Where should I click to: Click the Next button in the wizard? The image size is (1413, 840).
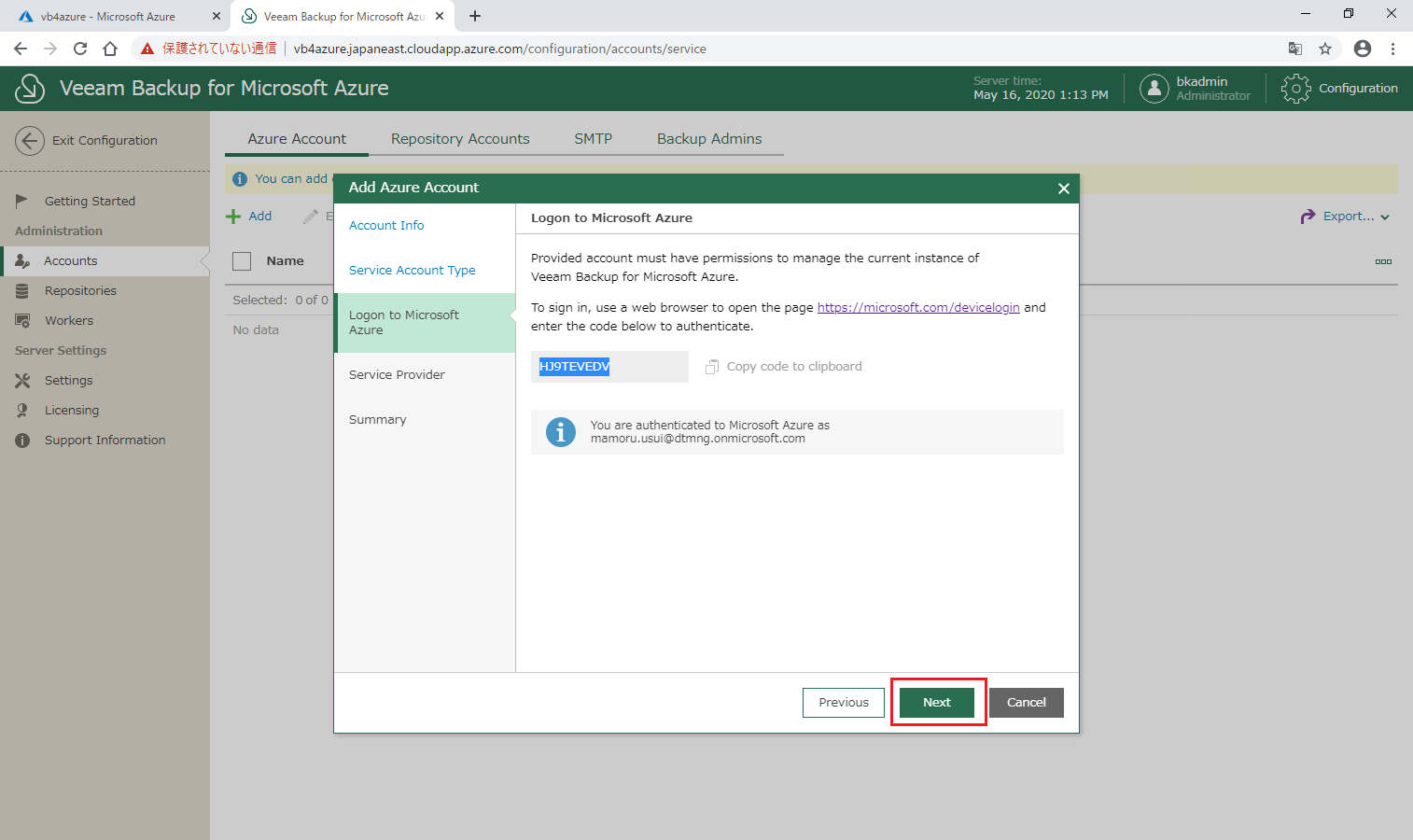[937, 702]
